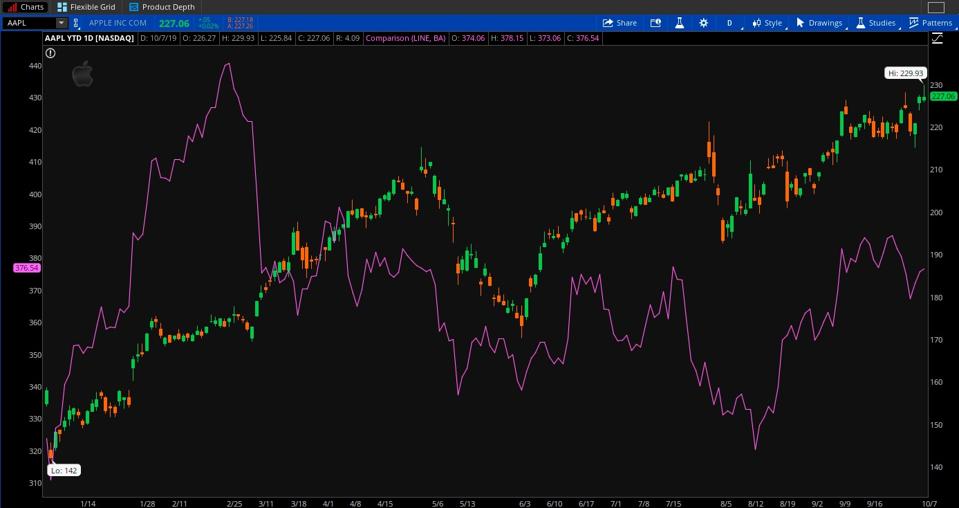Click the 'Hi: 229.93' price bubble
The width and height of the screenshot is (959, 508).
906,73
